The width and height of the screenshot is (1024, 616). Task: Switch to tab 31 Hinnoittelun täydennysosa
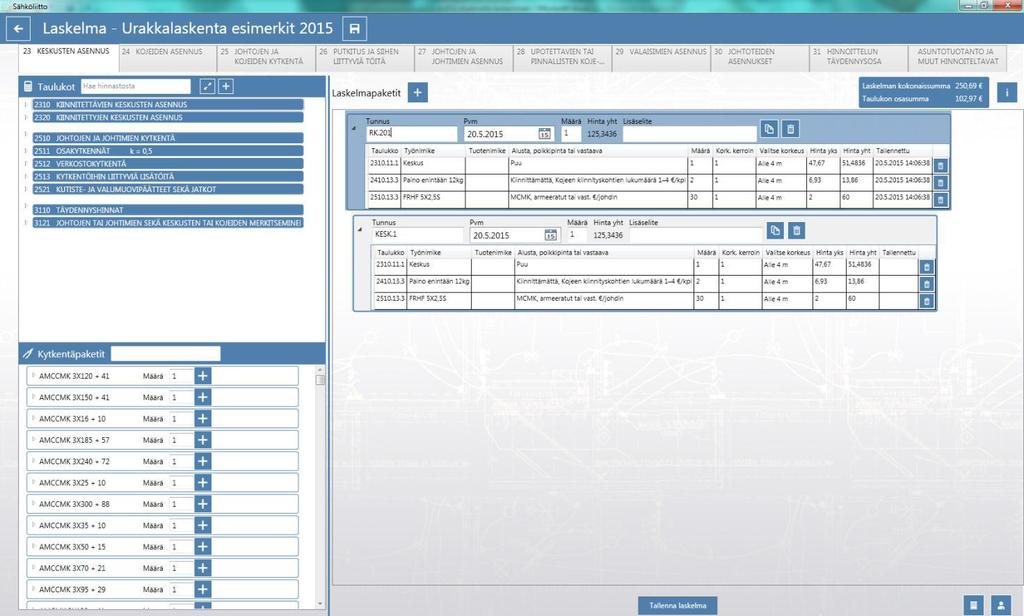click(x=858, y=56)
